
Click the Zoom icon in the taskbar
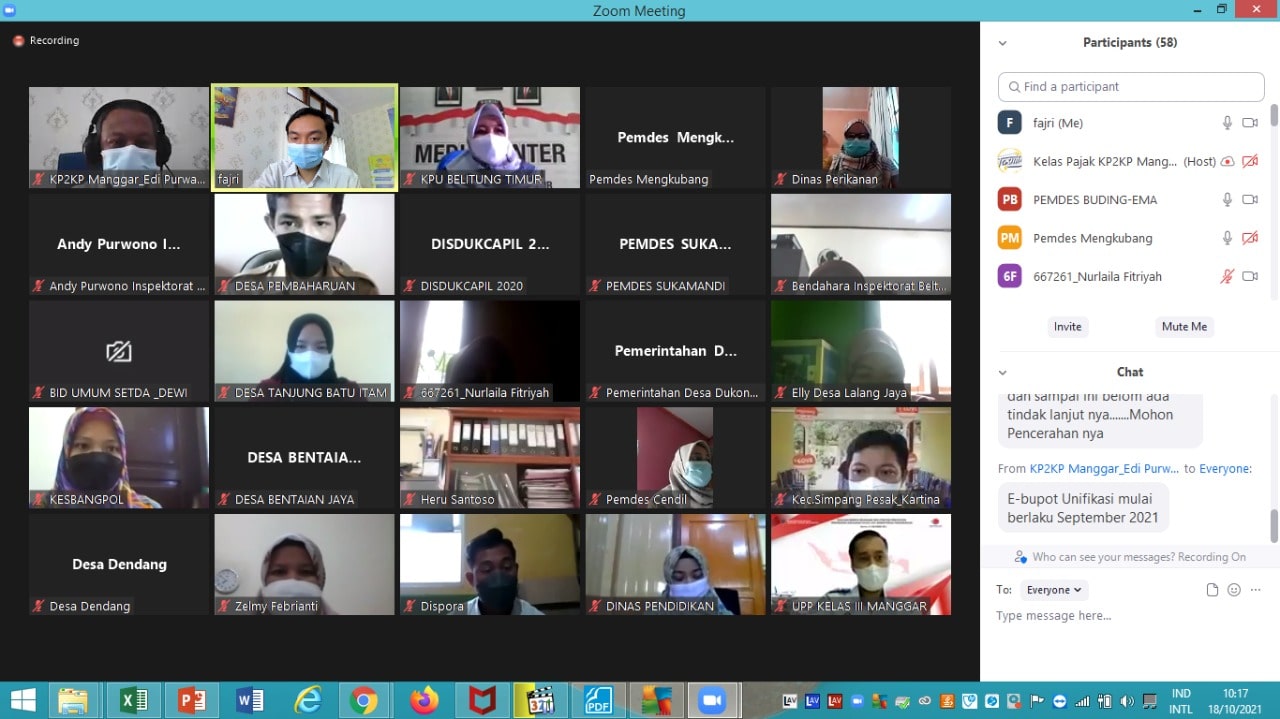point(712,700)
